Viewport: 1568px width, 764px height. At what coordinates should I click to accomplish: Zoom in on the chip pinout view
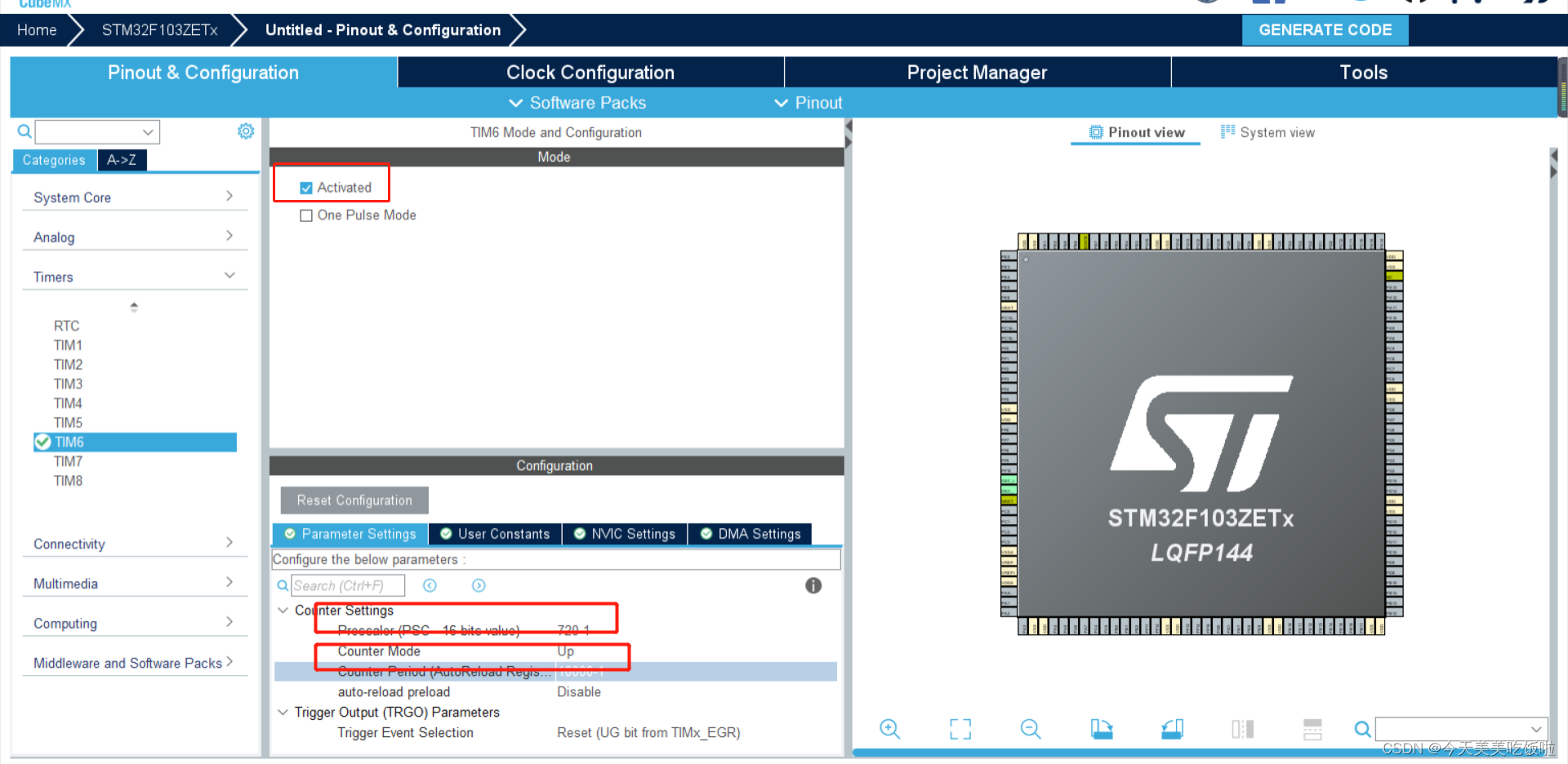[889, 729]
